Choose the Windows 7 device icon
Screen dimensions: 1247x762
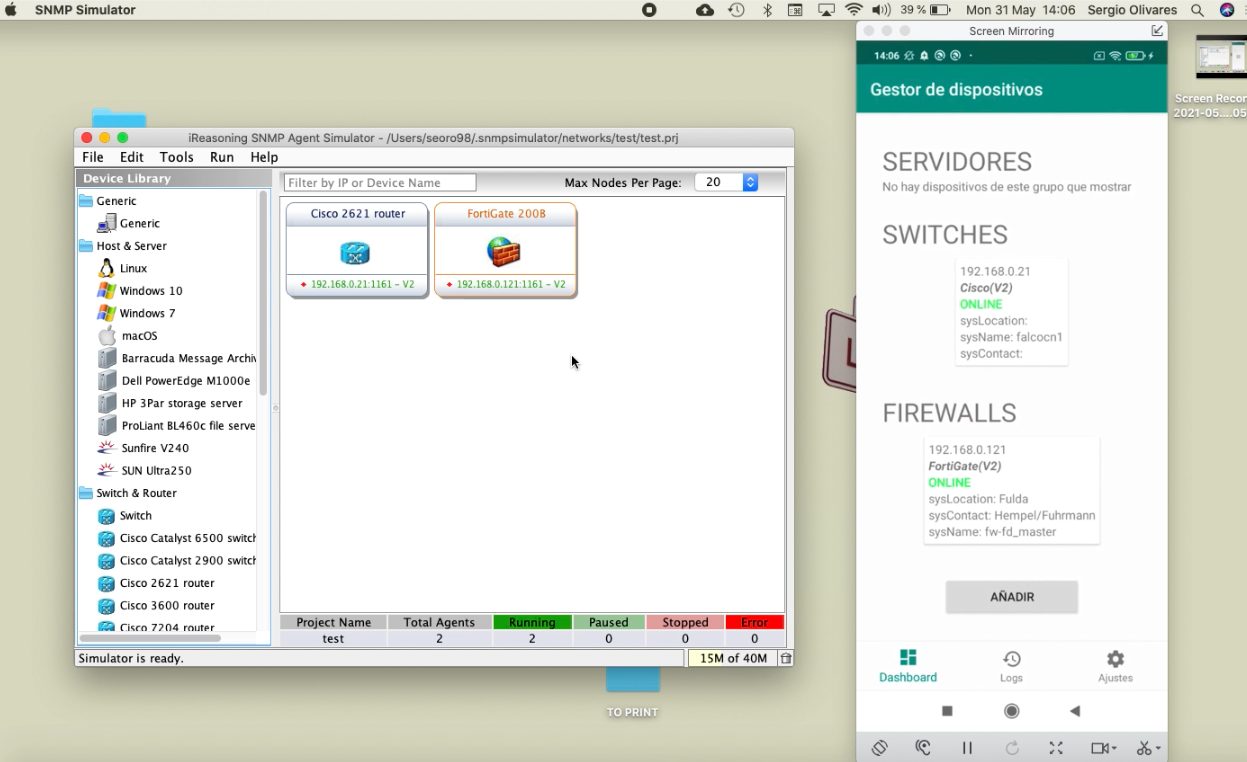pos(106,313)
